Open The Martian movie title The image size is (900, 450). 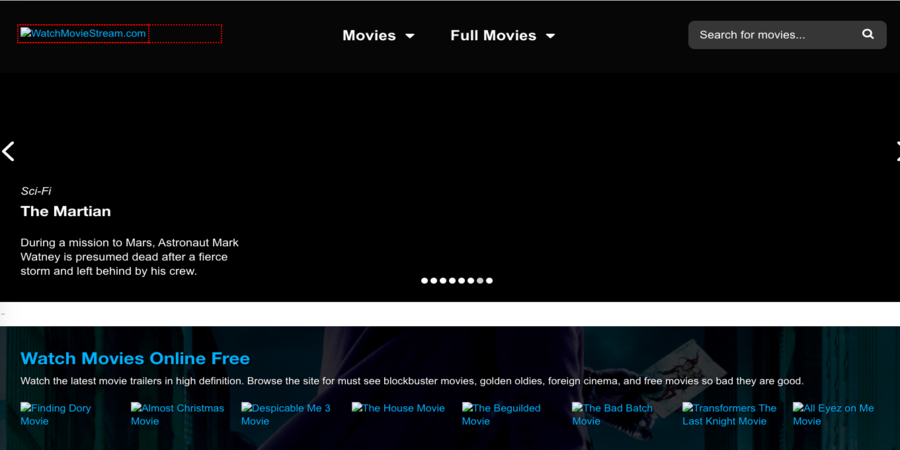point(66,211)
